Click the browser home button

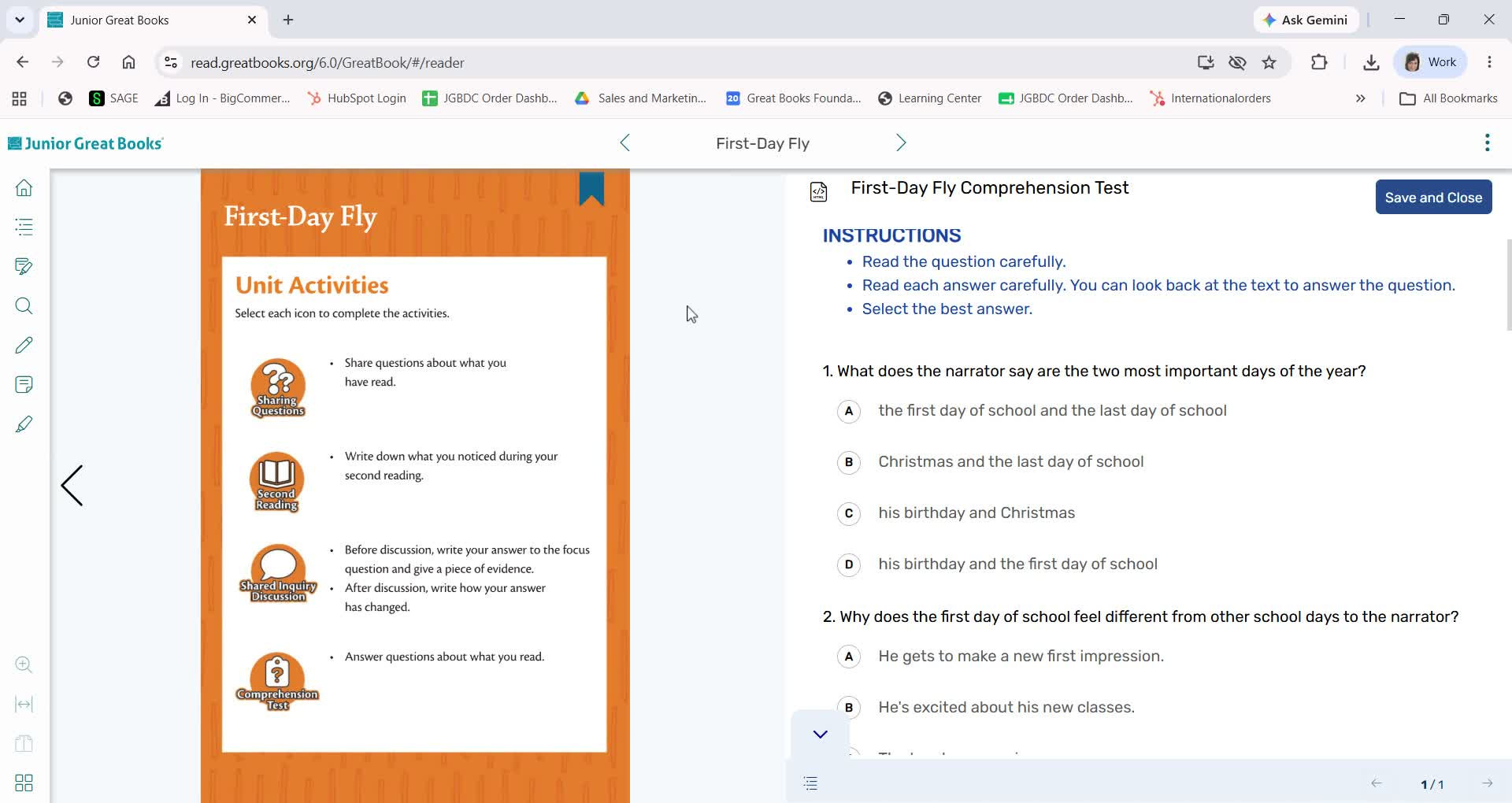click(x=128, y=62)
